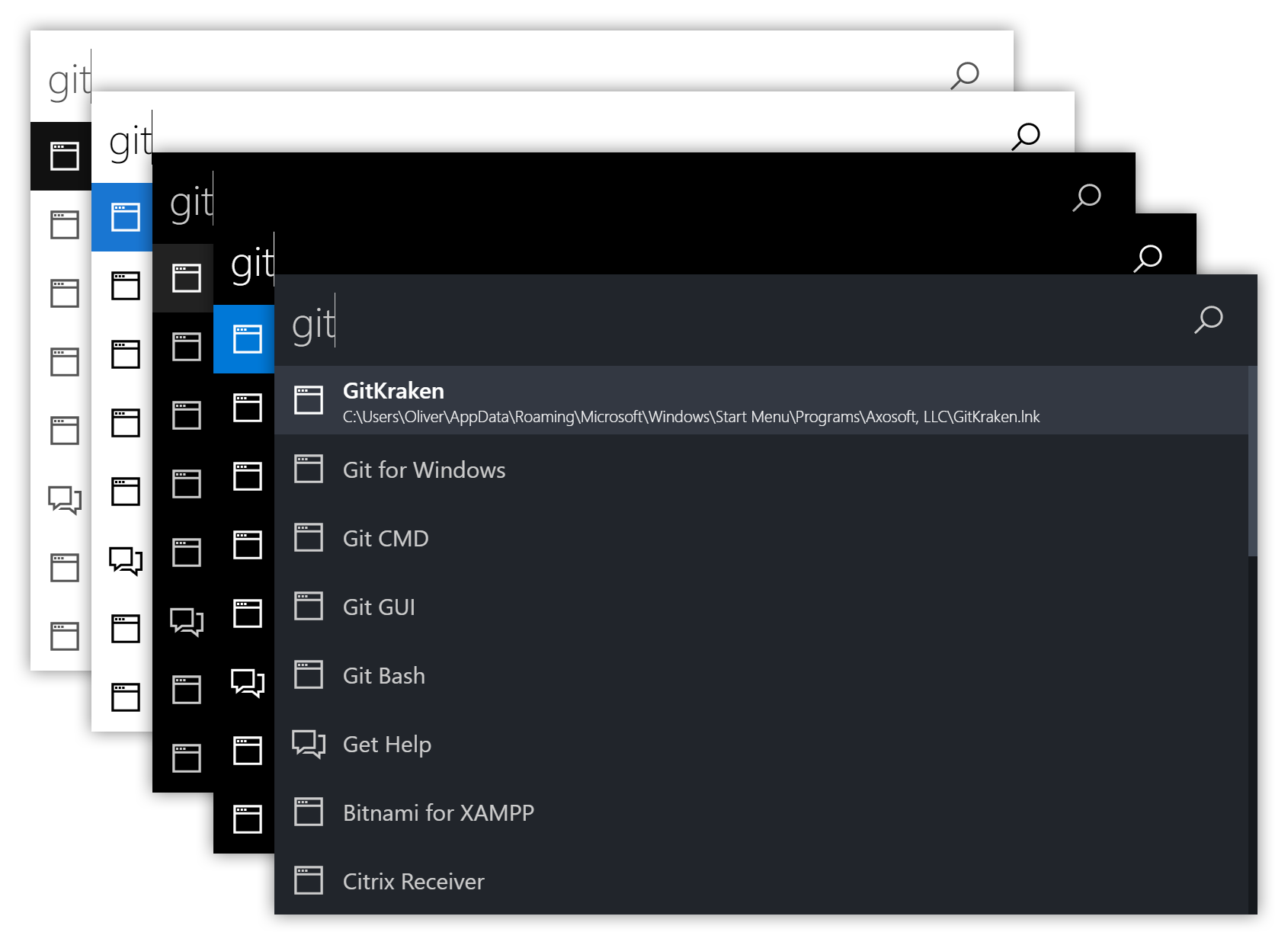Click the chat bubble icon in the white window with blue selection

[x=126, y=561]
